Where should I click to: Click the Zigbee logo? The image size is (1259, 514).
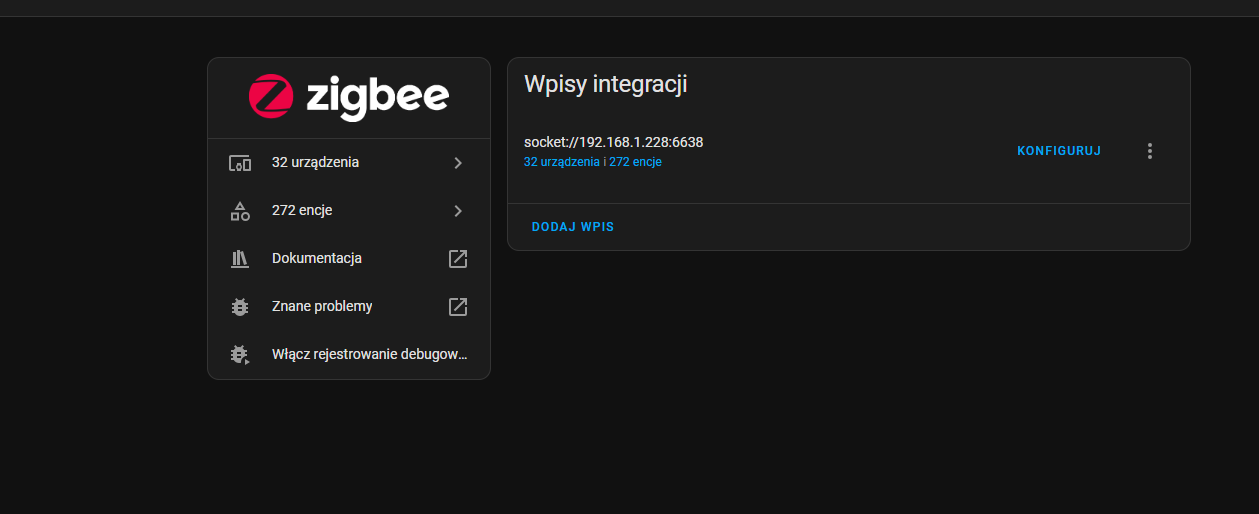pos(349,97)
